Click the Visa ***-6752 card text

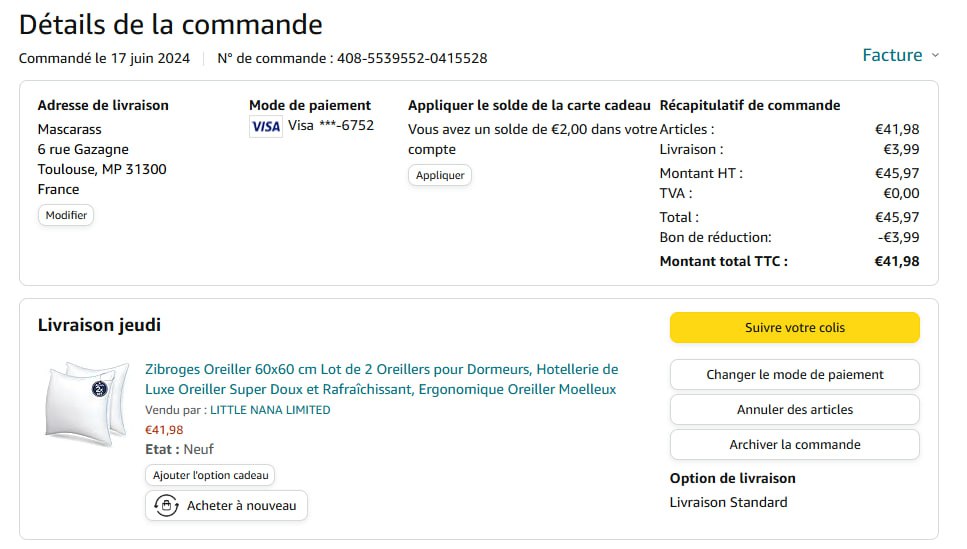[x=330, y=126]
